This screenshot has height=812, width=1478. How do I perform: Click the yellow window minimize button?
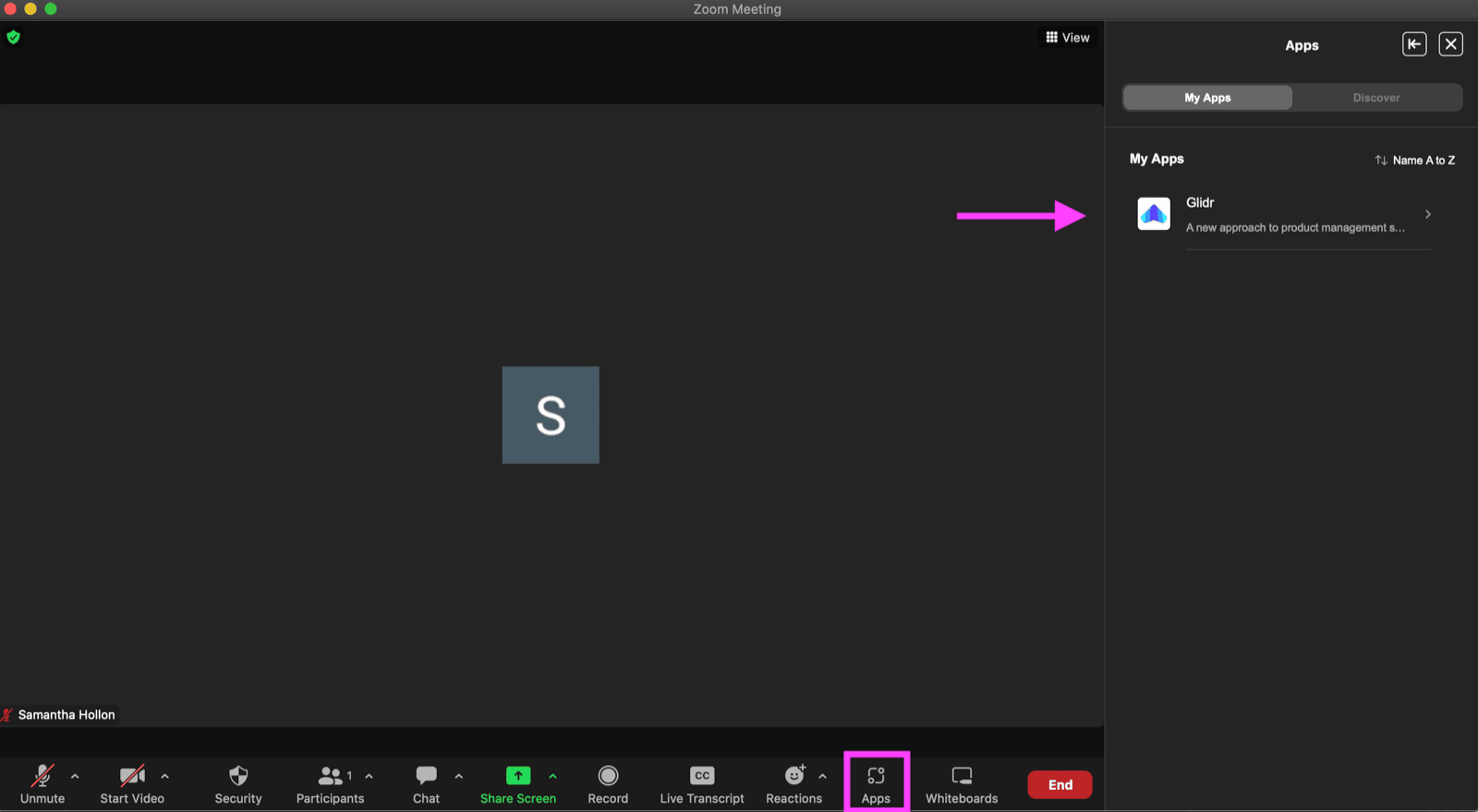click(30, 8)
